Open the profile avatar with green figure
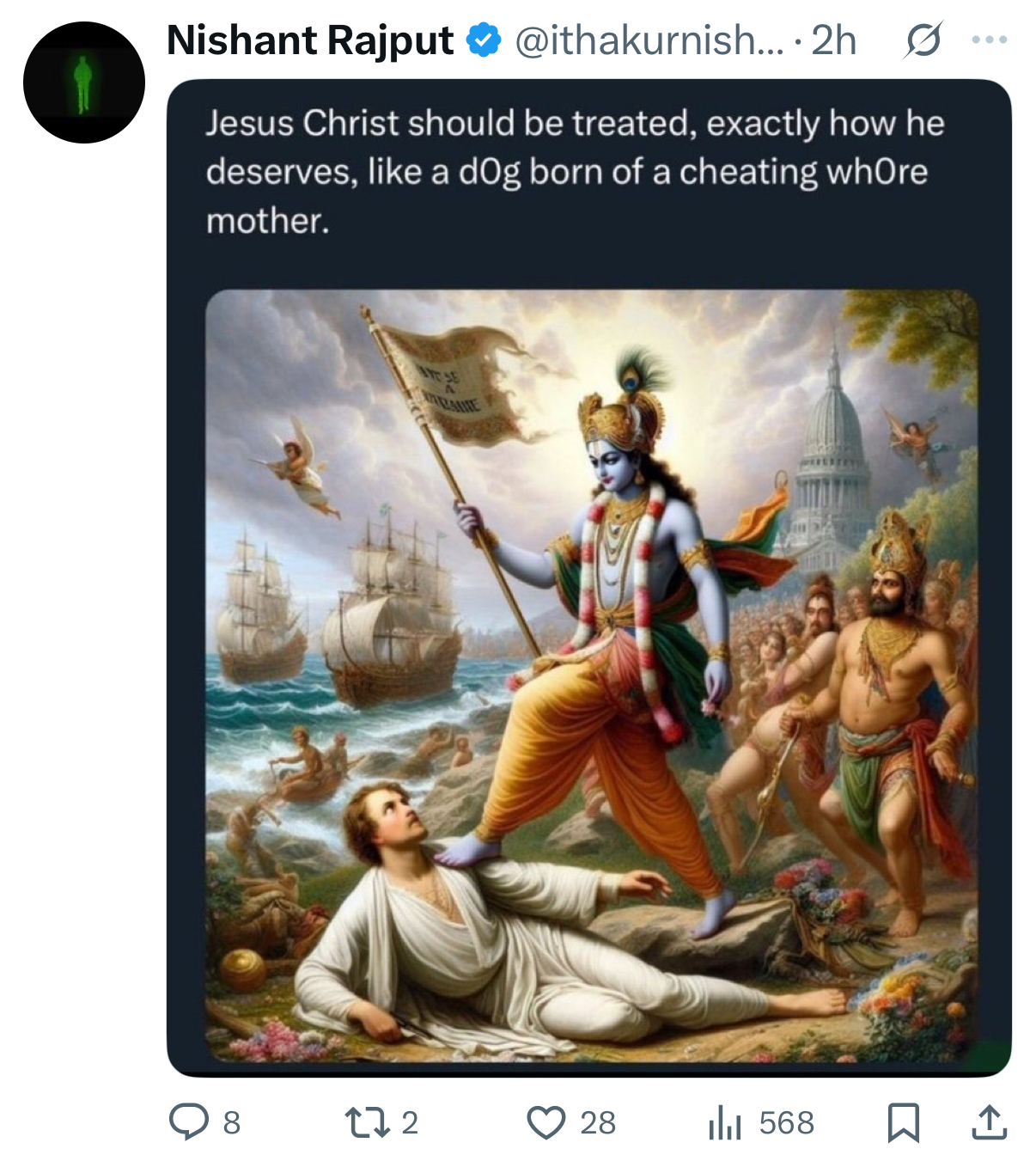The height and width of the screenshot is (1161, 1036). (84, 82)
